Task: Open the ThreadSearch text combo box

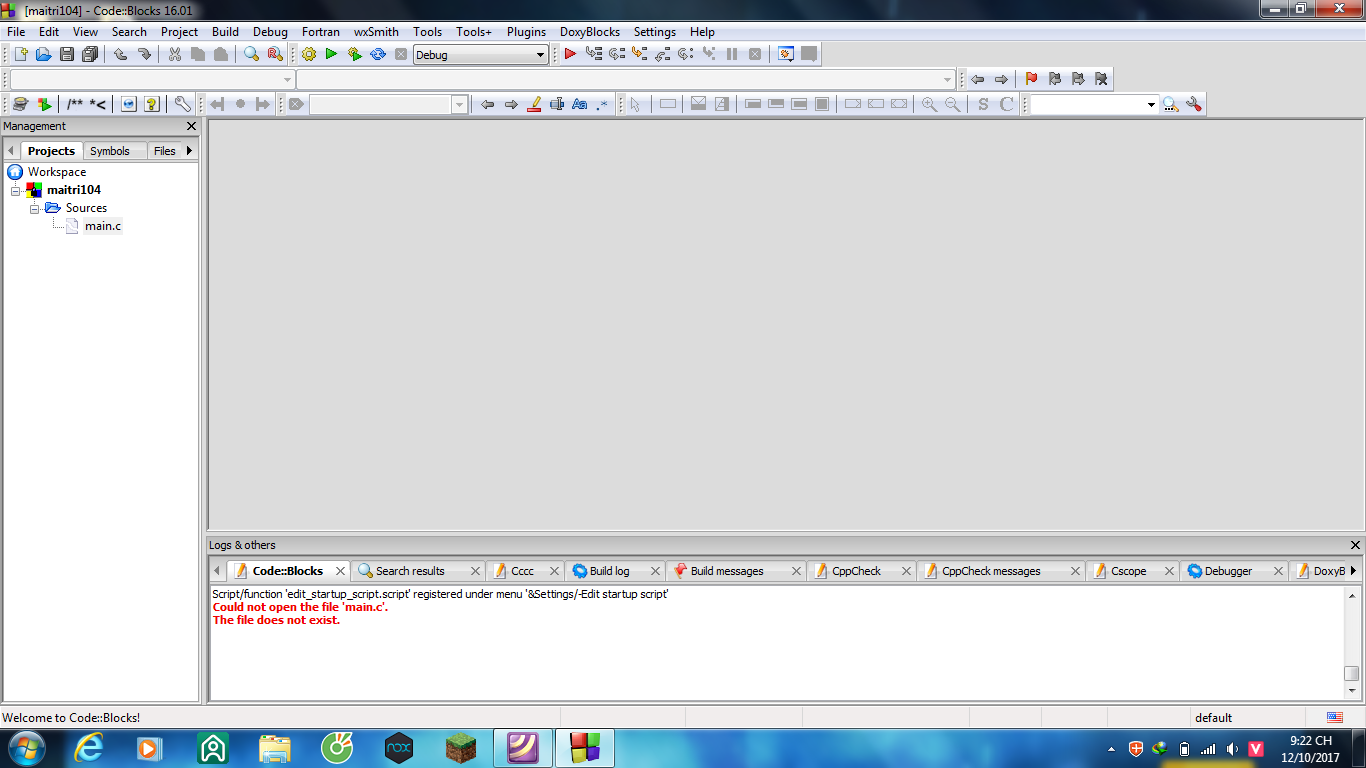Action: point(1094,104)
